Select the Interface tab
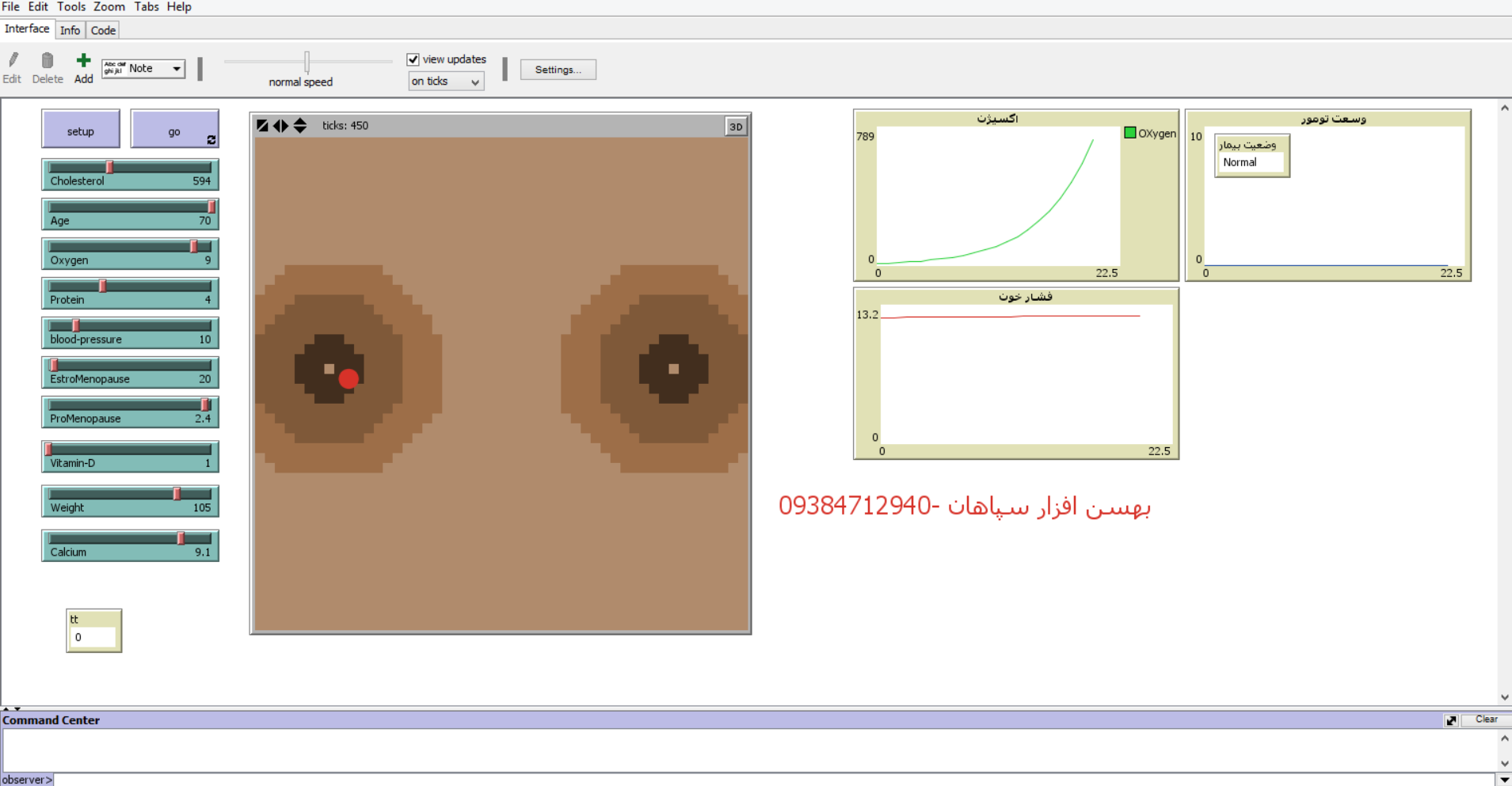This screenshot has height=786, width=1512. [27, 28]
